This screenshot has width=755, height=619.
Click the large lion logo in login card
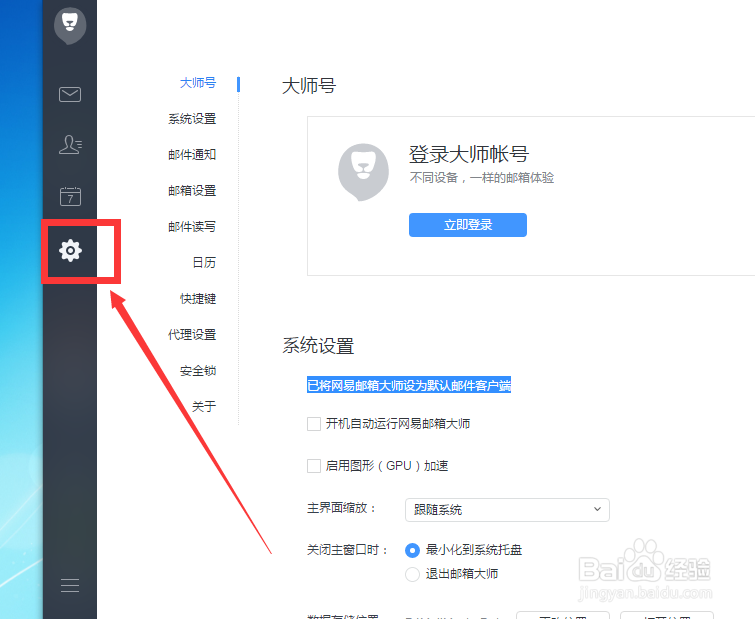click(x=363, y=172)
